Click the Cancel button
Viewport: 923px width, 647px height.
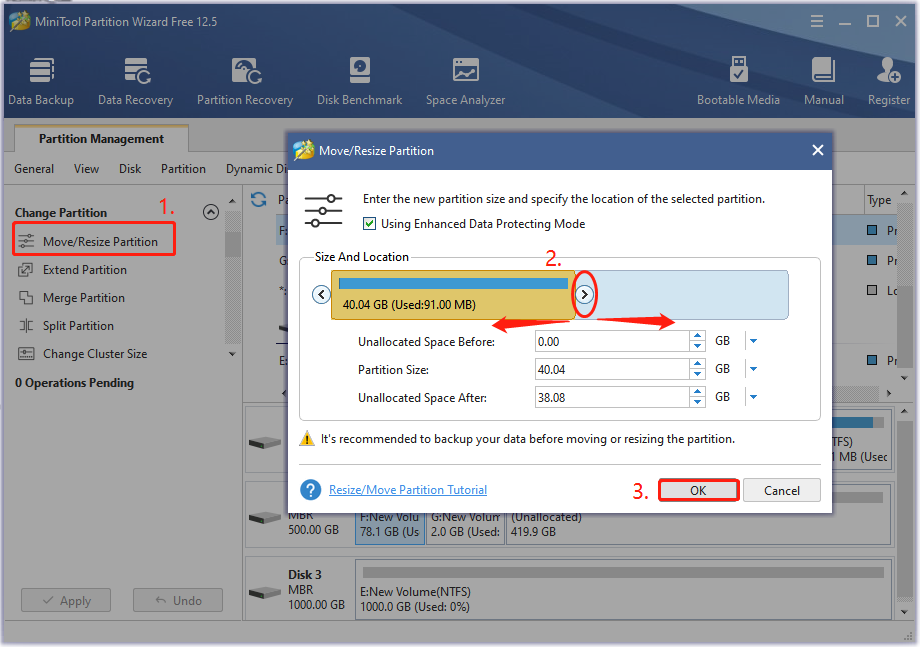click(782, 490)
